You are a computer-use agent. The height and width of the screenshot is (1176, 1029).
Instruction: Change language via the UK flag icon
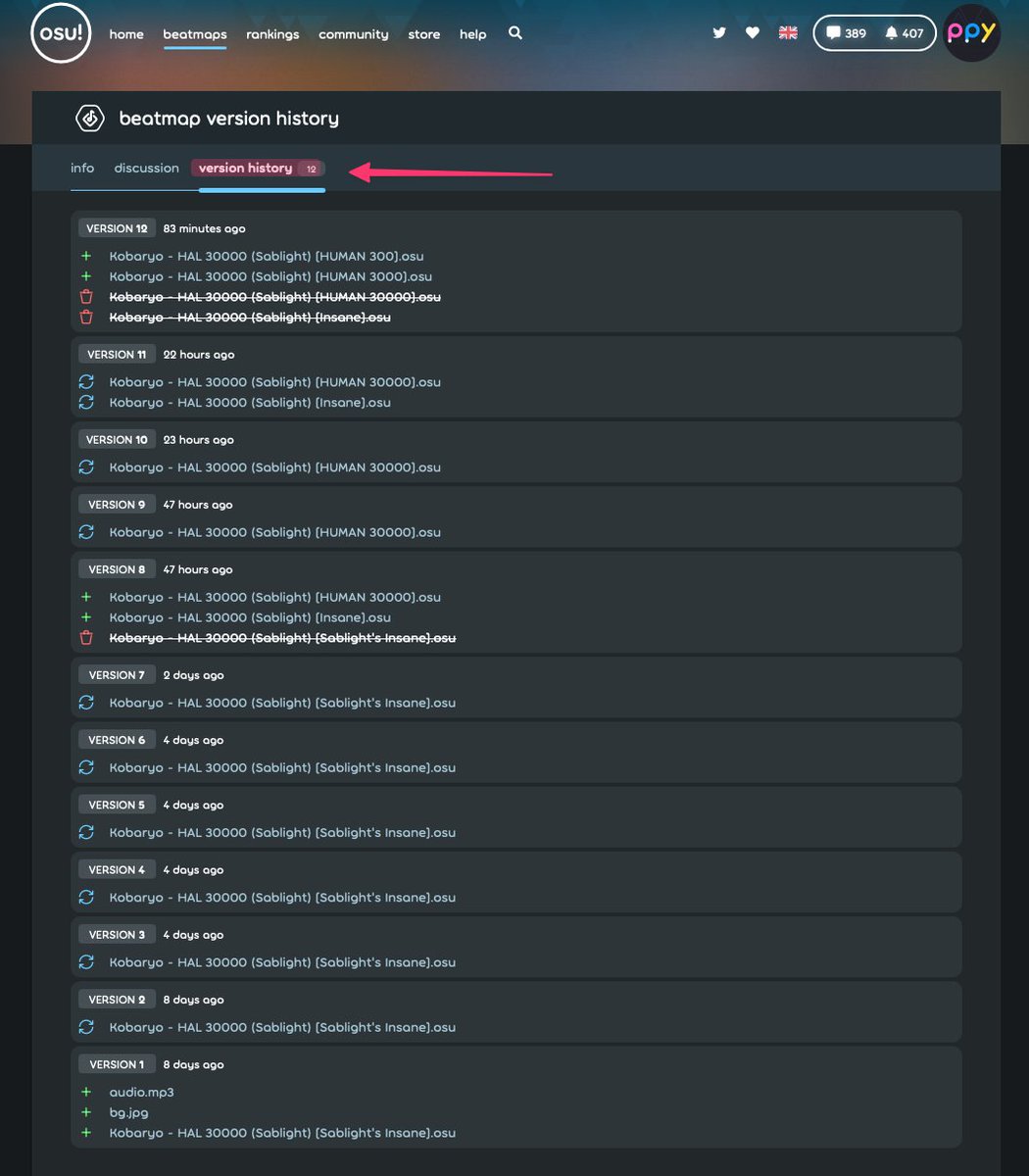pos(788,33)
